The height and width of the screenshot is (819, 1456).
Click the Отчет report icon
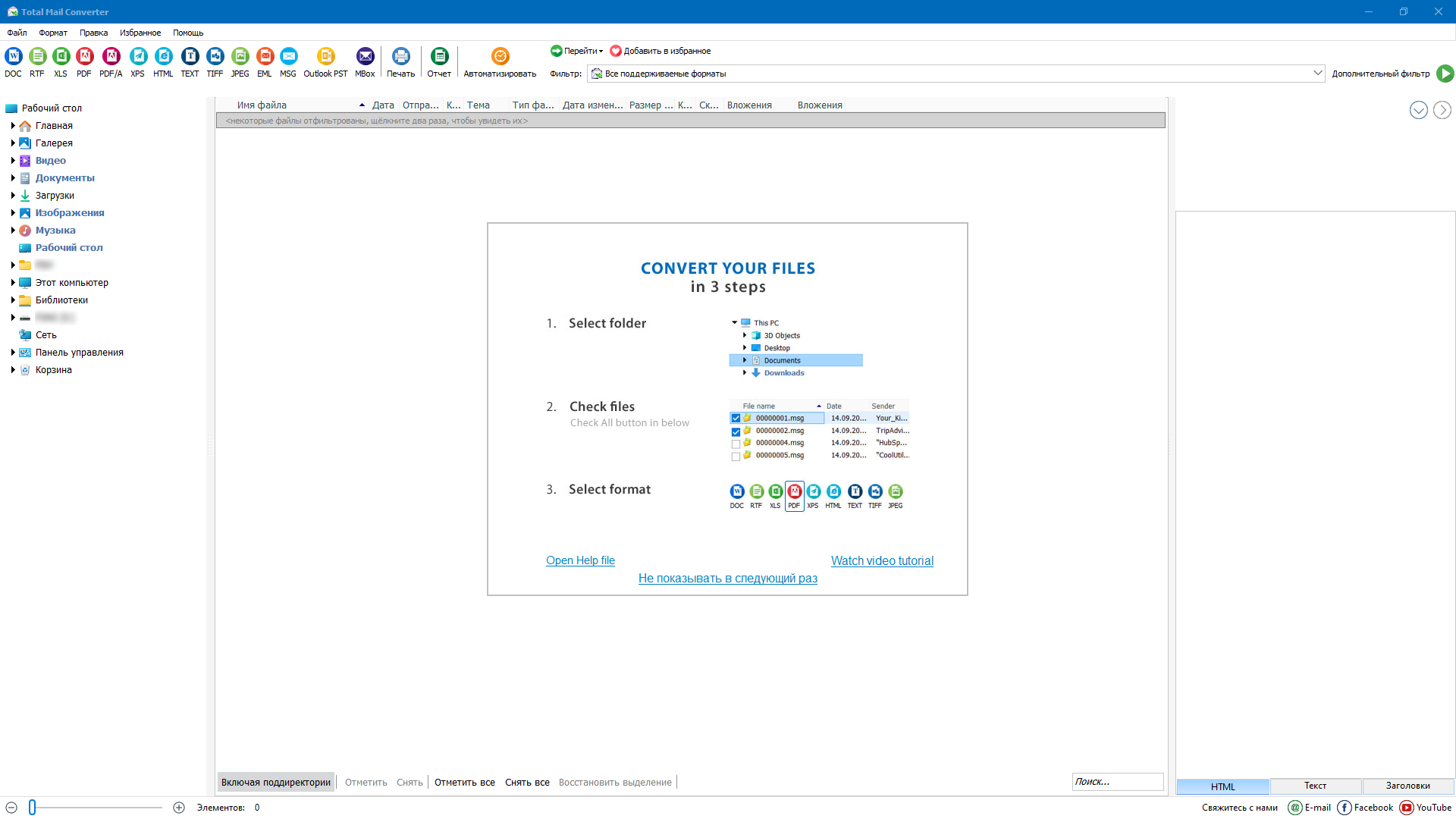(x=439, y=57)
